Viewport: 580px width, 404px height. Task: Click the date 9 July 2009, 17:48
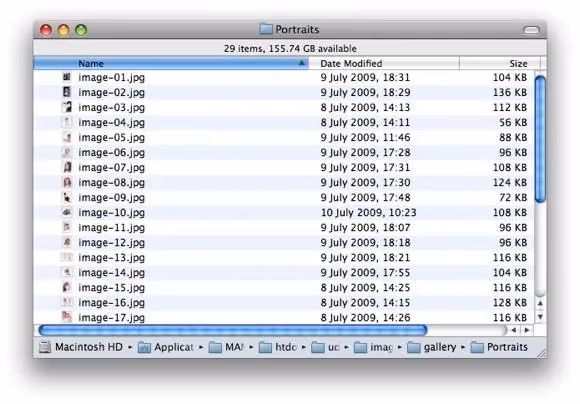(365, 197)
